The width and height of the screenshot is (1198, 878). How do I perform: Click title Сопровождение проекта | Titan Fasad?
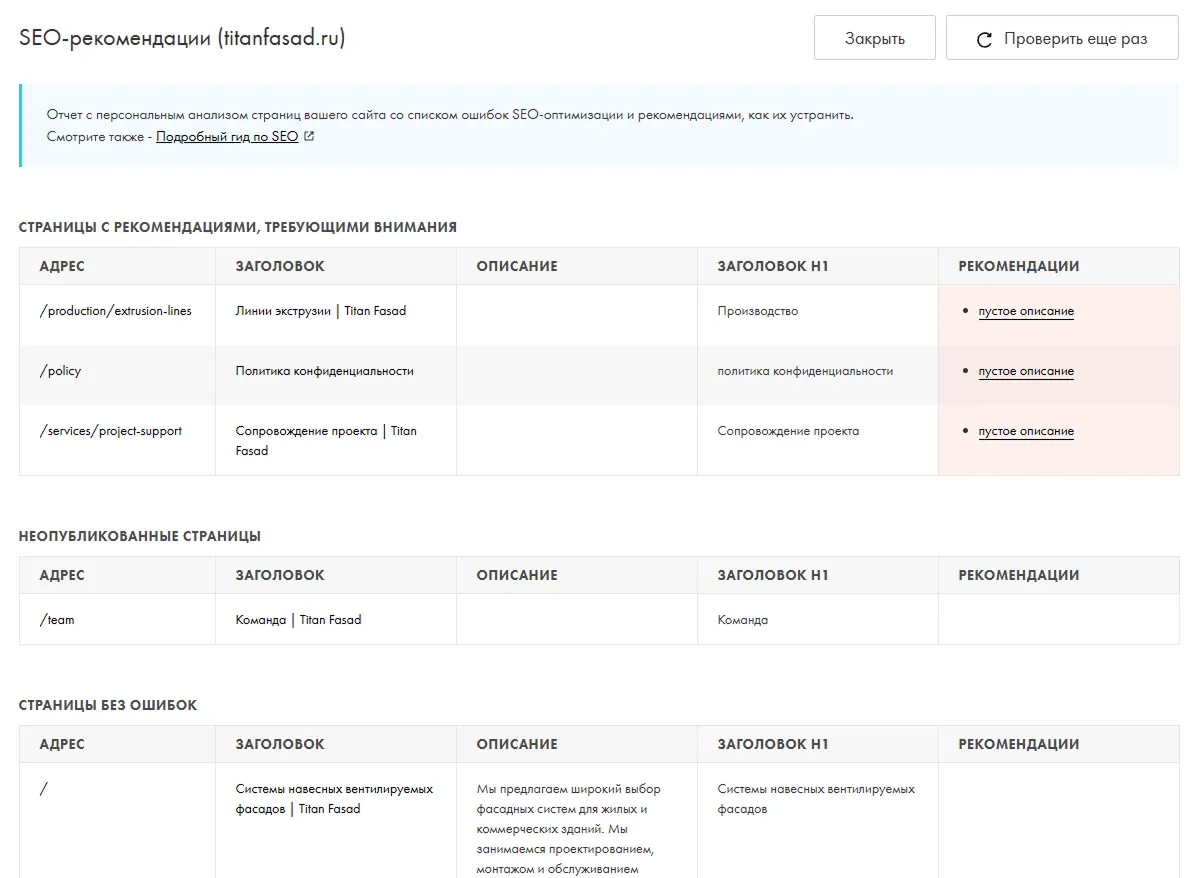(326, 441)
